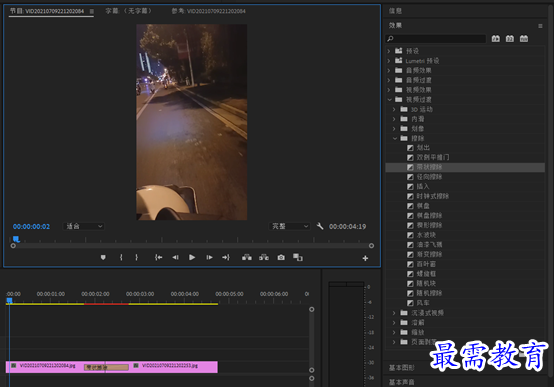The height and width of the screenshot is (387, 554).
Task: Select the 随机块 transition
Action: coord(426,283)
